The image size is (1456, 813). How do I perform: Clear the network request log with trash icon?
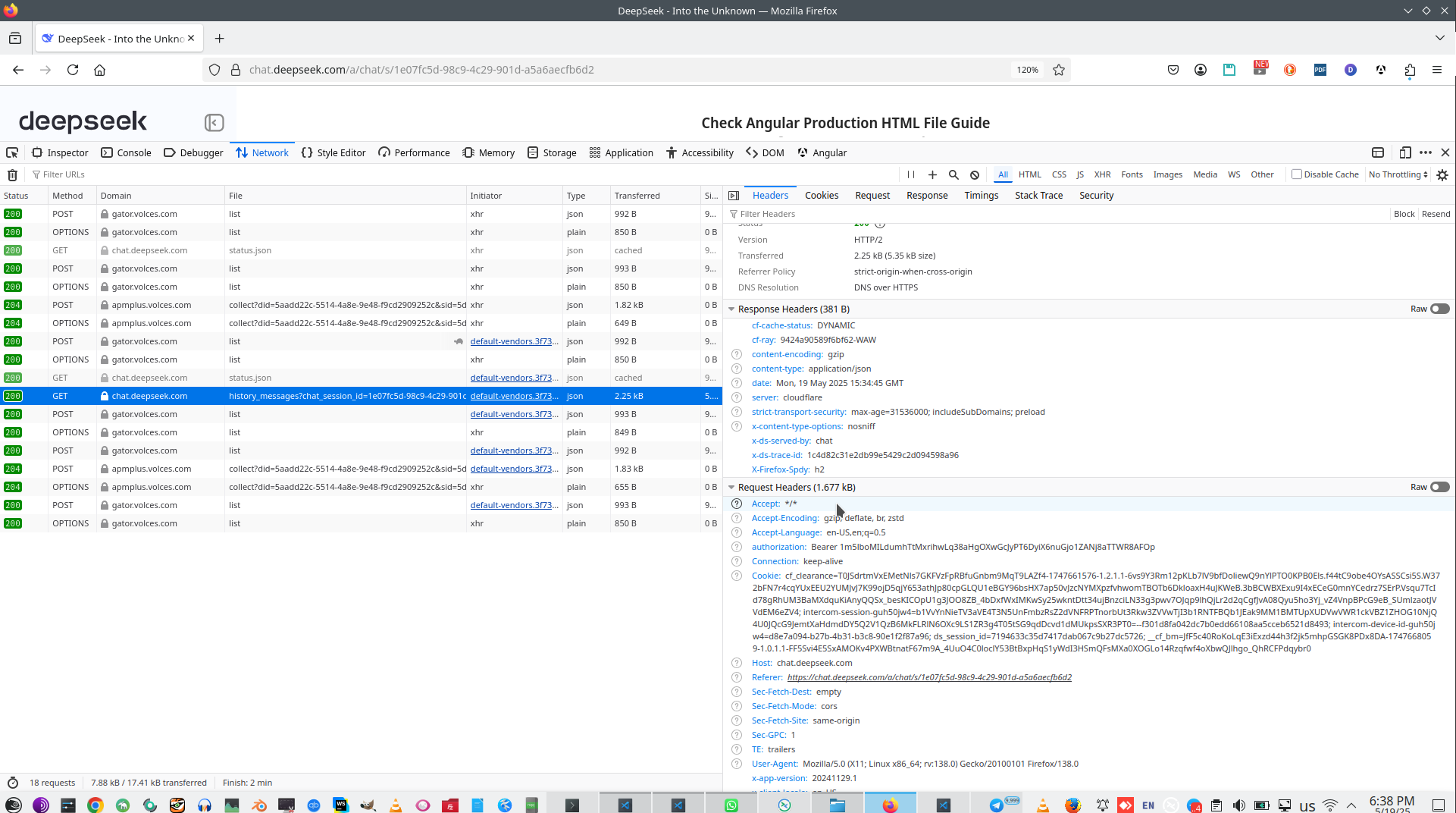[12, 174]
